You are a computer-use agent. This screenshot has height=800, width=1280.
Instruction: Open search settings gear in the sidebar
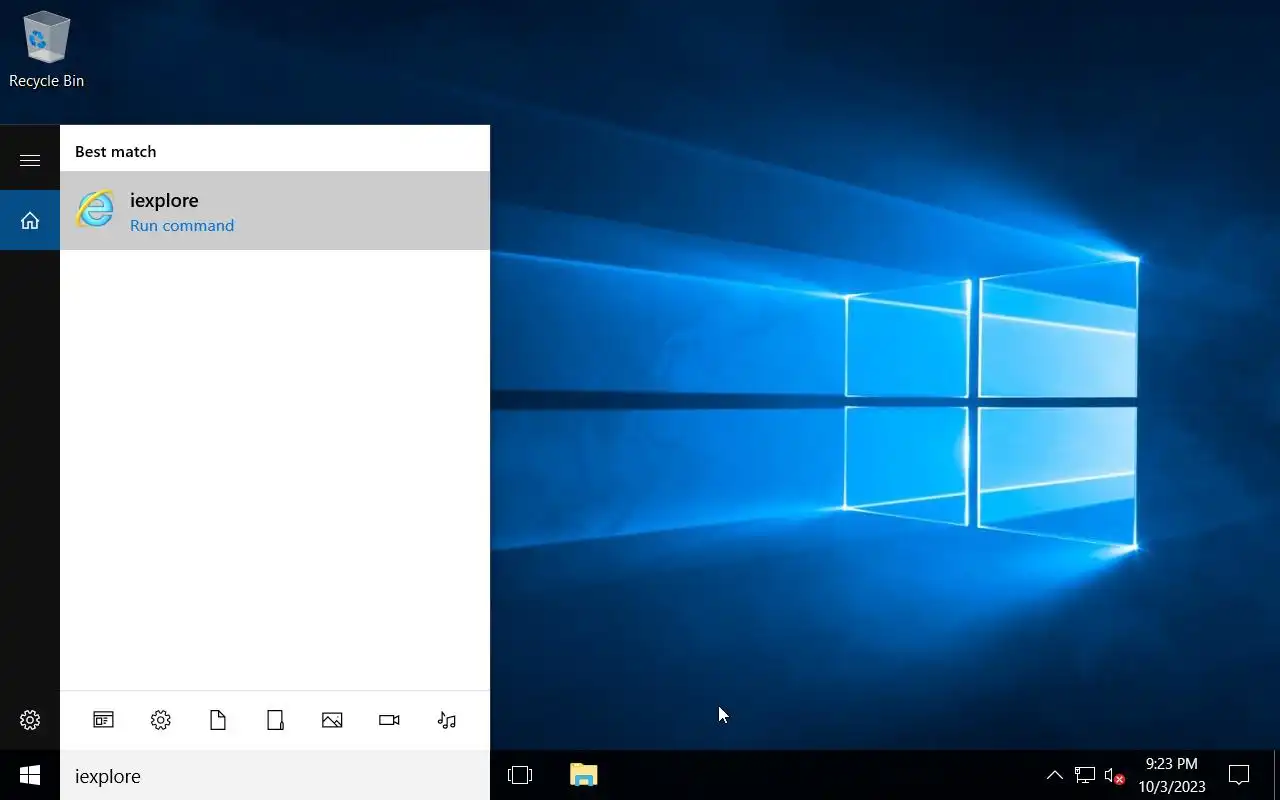pos(30,720)
